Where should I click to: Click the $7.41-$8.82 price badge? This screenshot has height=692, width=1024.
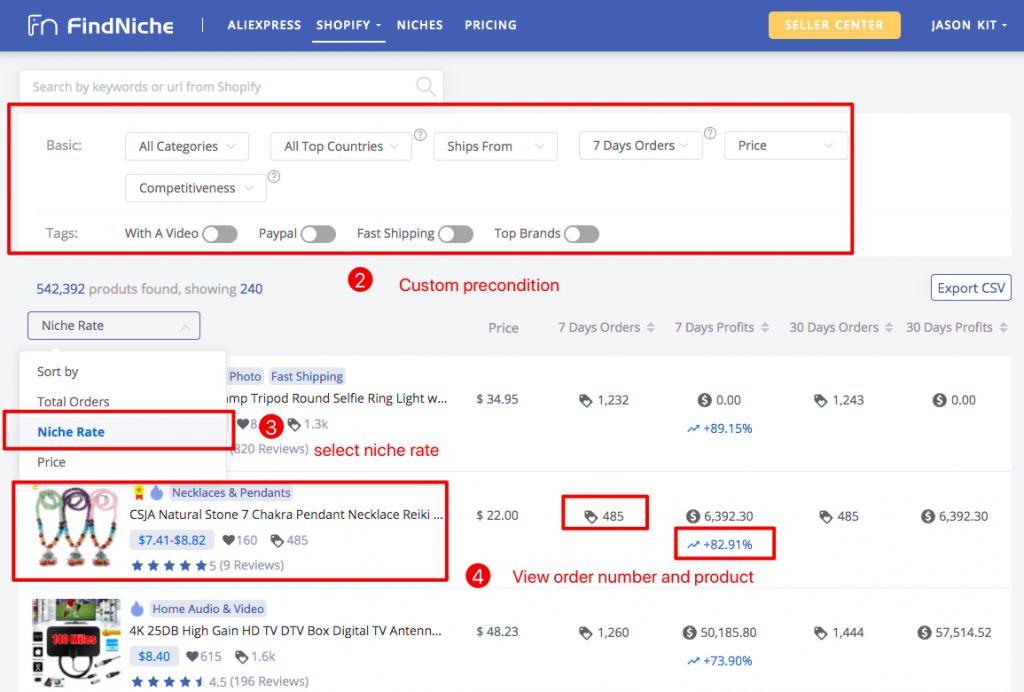pyautogui.click(x=172, y=541)
